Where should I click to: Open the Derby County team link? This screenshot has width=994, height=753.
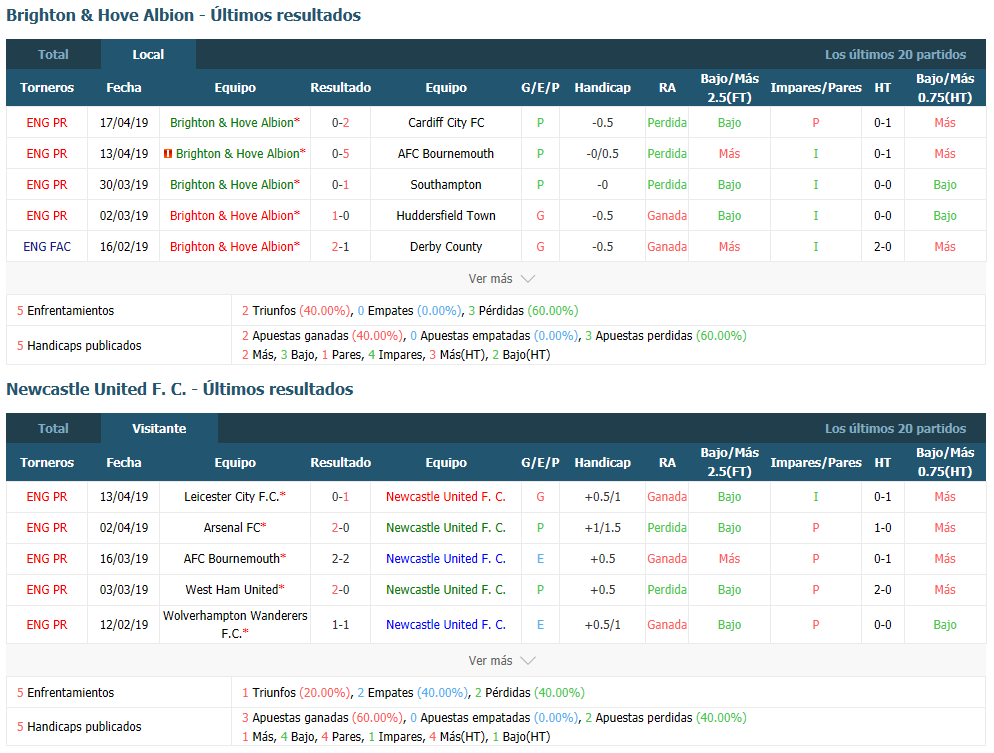point(446,247)
